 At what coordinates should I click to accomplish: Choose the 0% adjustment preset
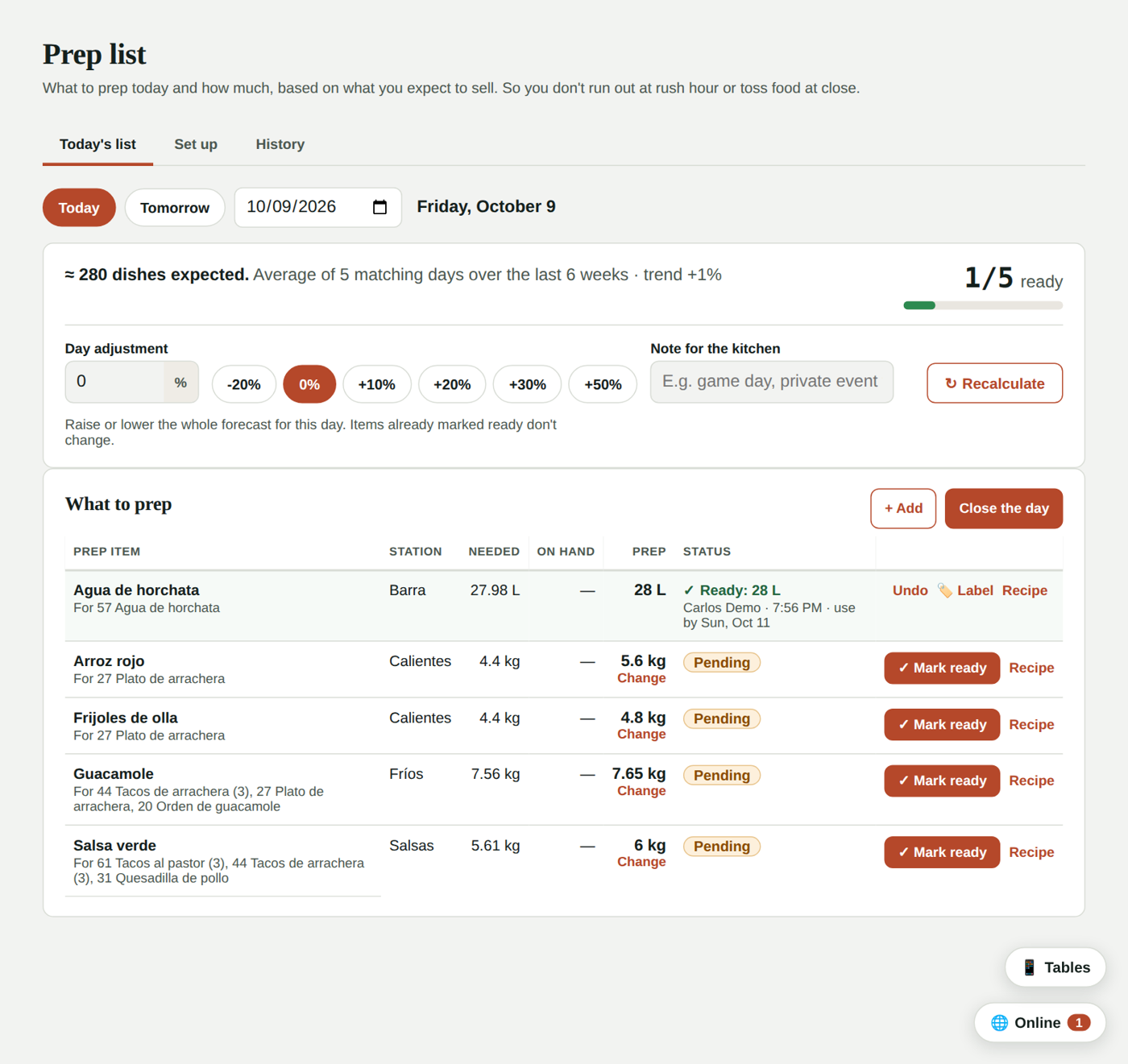[309, 384]
